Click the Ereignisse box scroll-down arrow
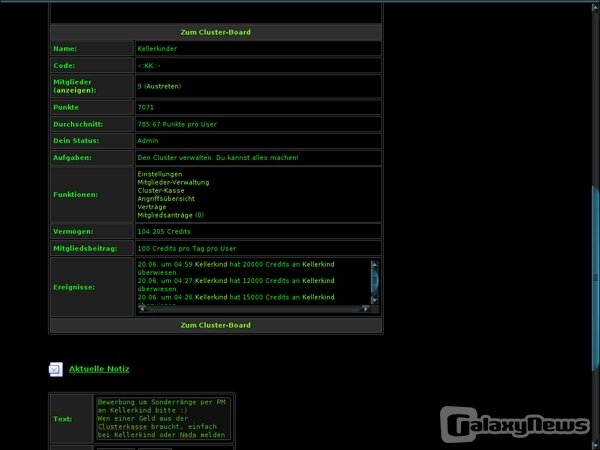Viewport: 600px width, 450px height. (375, 300)
